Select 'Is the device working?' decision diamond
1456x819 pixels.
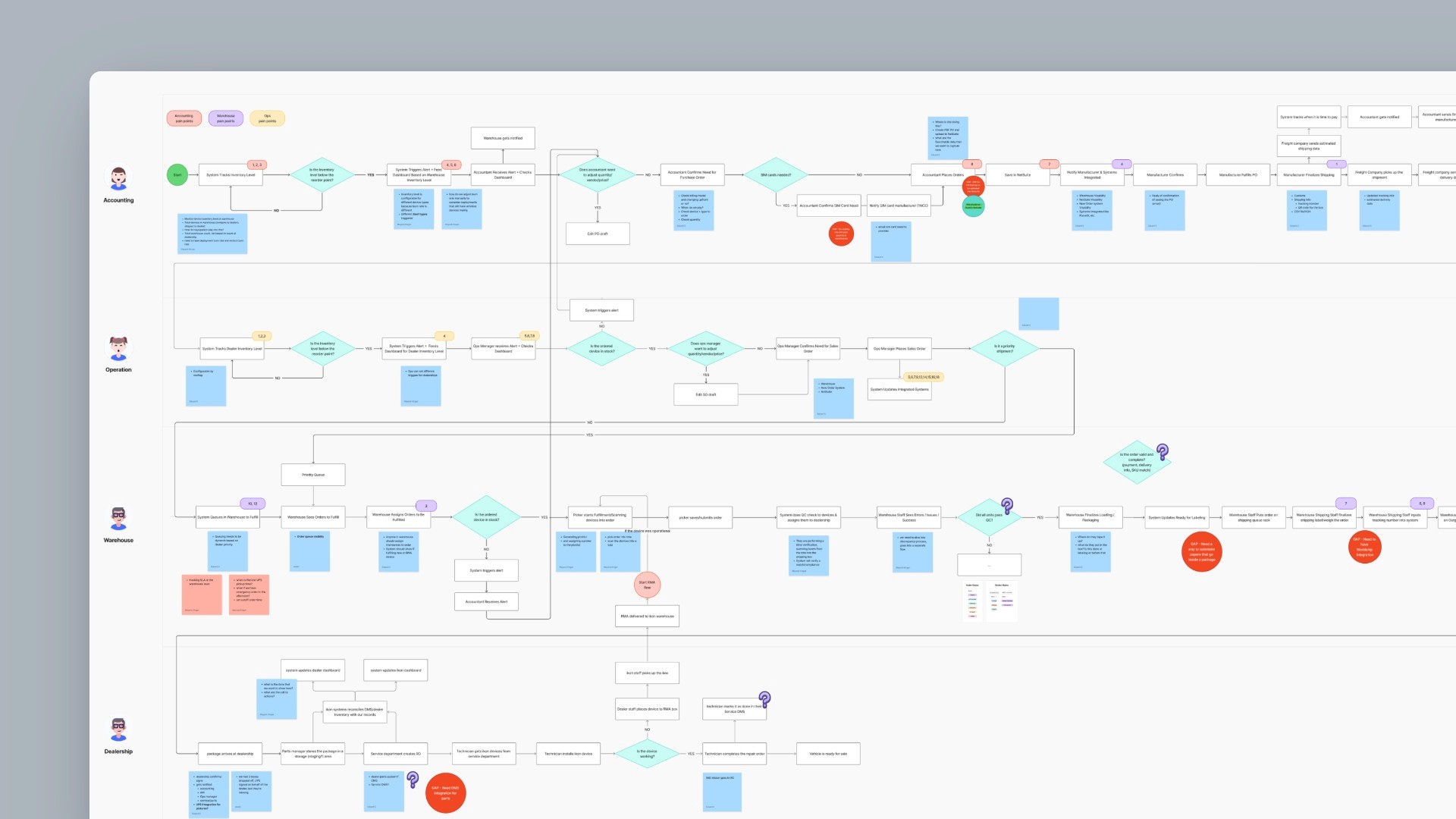647,754
